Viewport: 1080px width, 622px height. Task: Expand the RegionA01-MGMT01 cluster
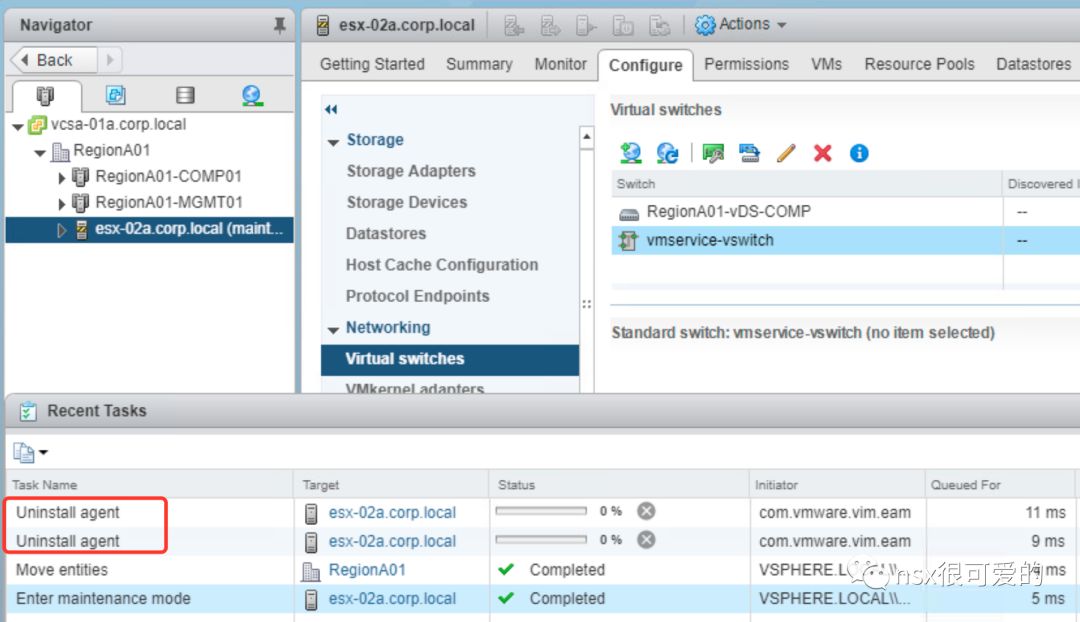[x=62, y=205]
